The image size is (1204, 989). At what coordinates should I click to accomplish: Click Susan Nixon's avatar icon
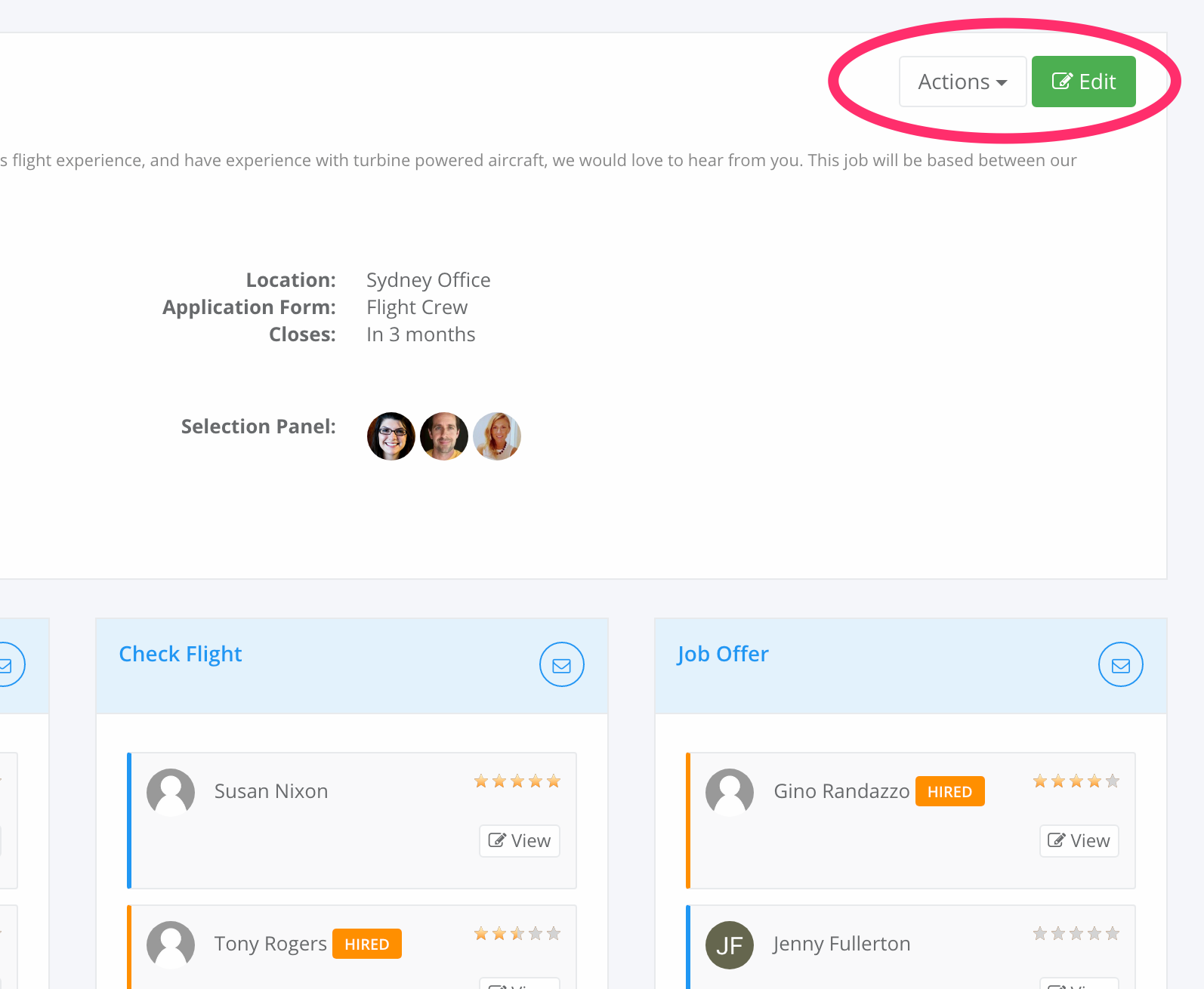171,793
